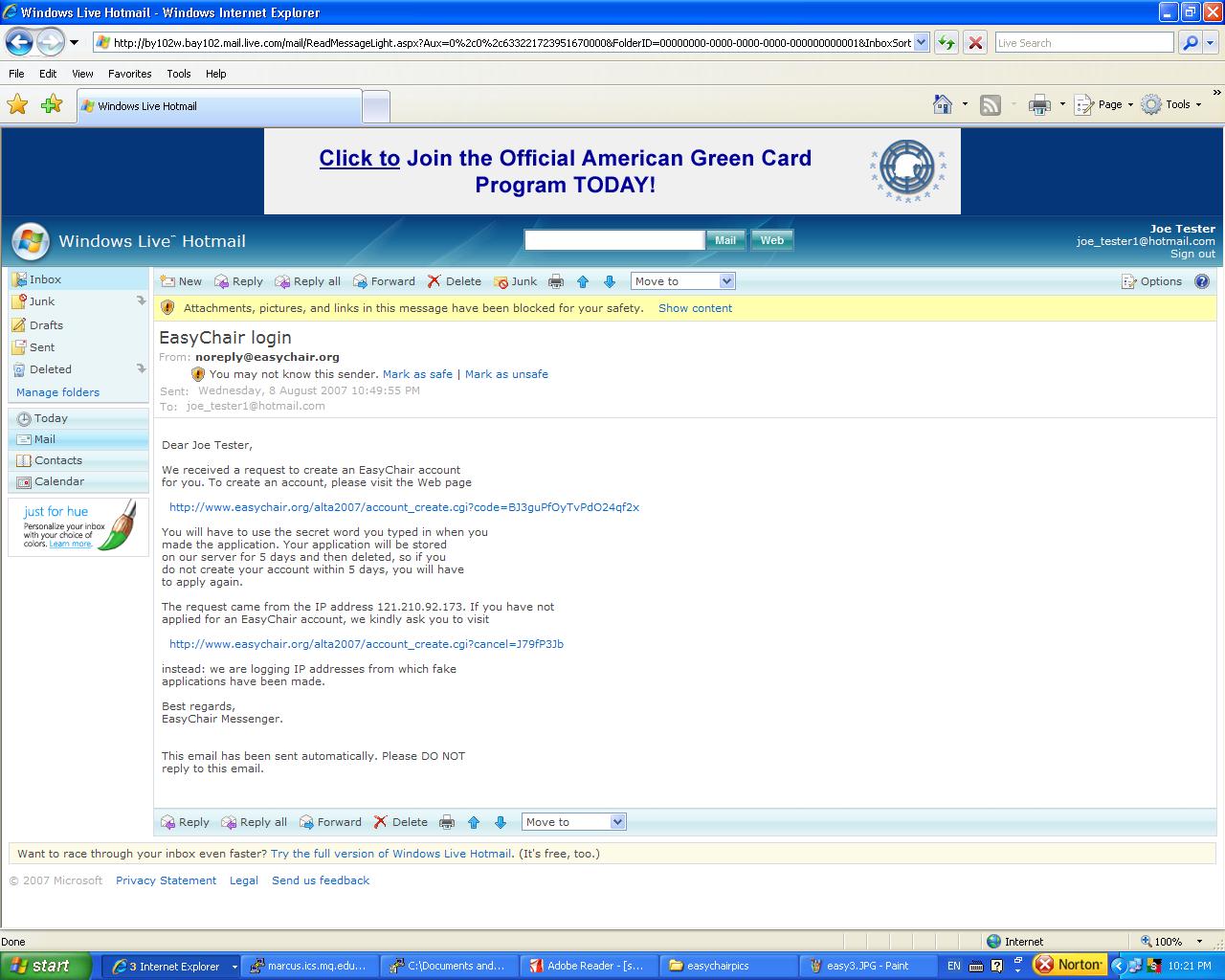Stop loading with the red X icon

[x=975, y=42]
